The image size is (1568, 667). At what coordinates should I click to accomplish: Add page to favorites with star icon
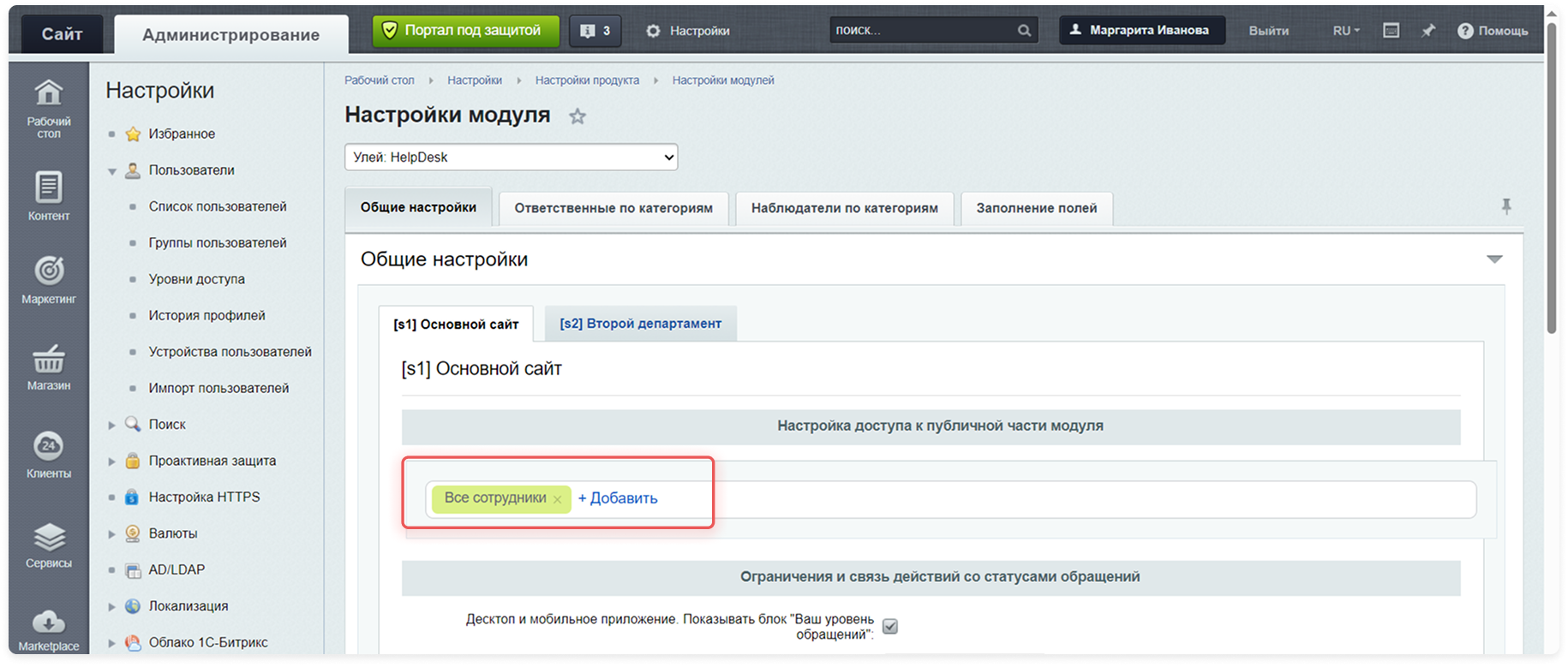[578, 116]
